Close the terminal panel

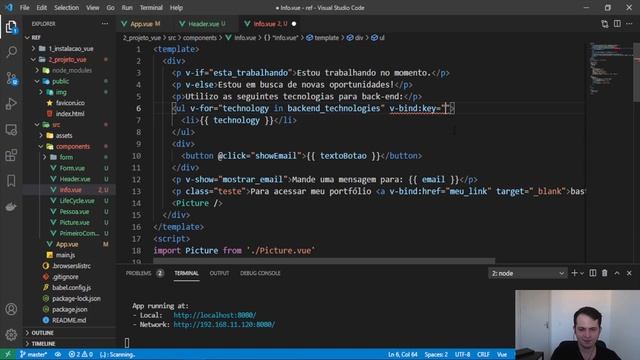629,273
